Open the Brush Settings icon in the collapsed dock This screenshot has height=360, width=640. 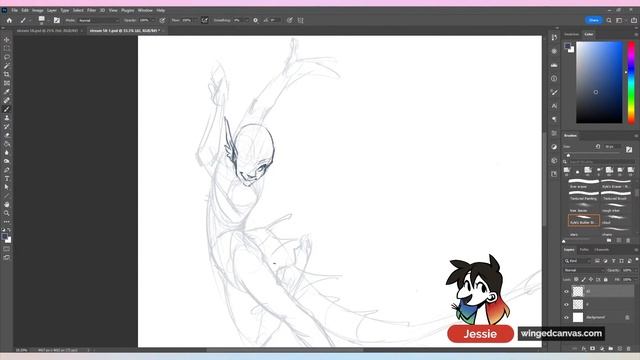[x=554, y=92]
